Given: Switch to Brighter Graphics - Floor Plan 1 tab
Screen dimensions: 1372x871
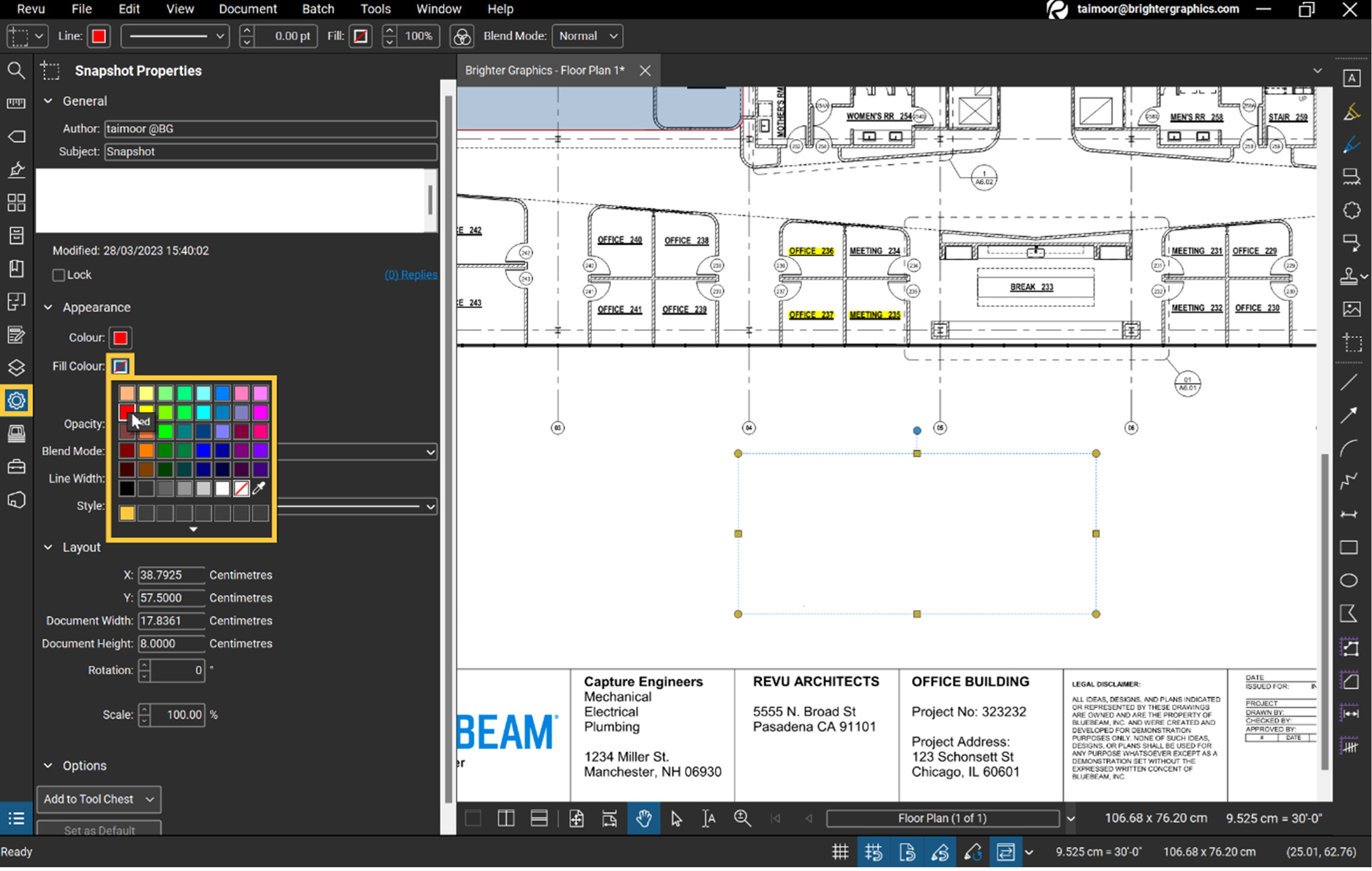Looking at the screenshot, I should (545, 71).
